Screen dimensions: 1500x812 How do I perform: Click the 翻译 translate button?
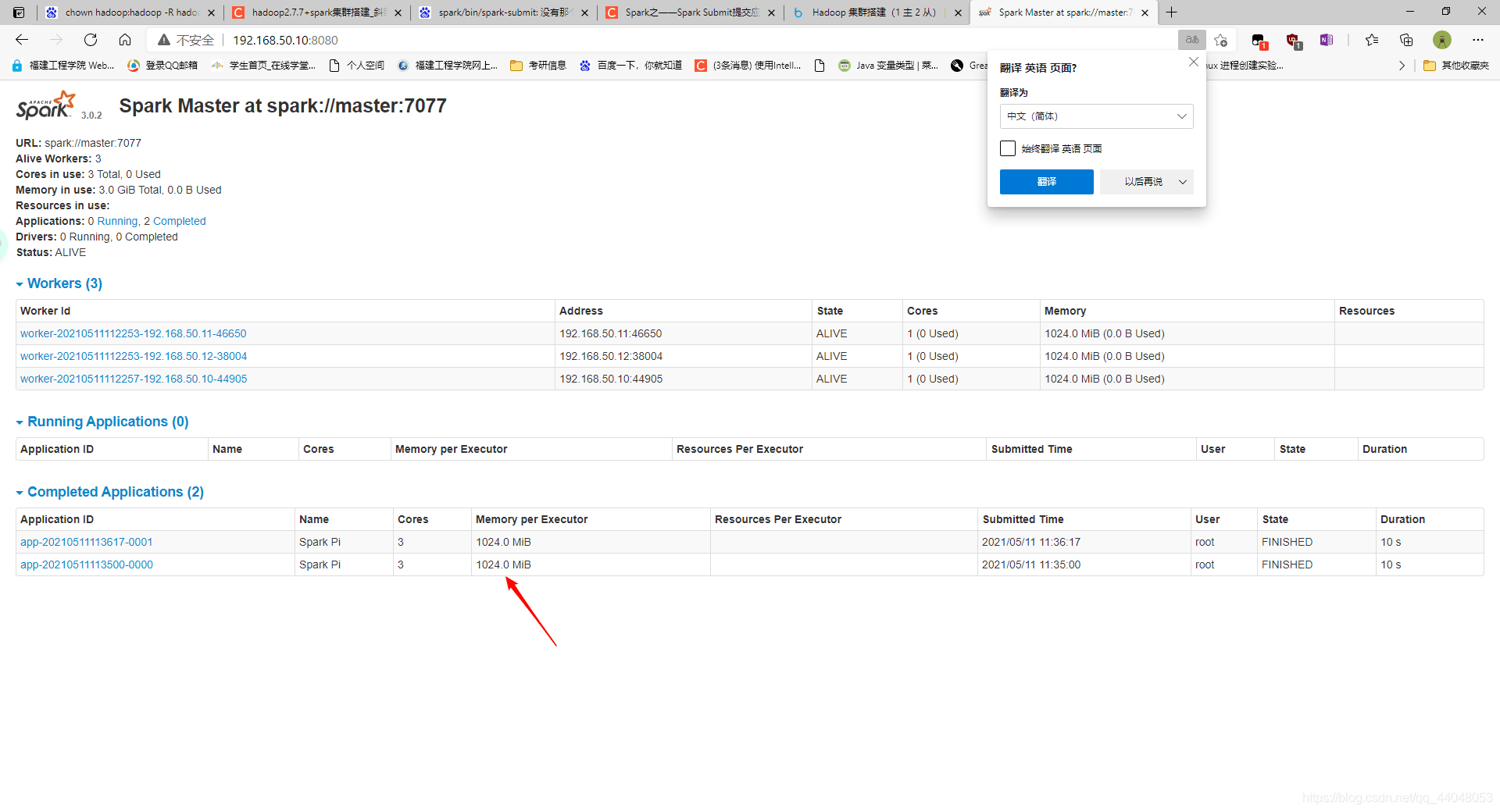point(1047,182)
